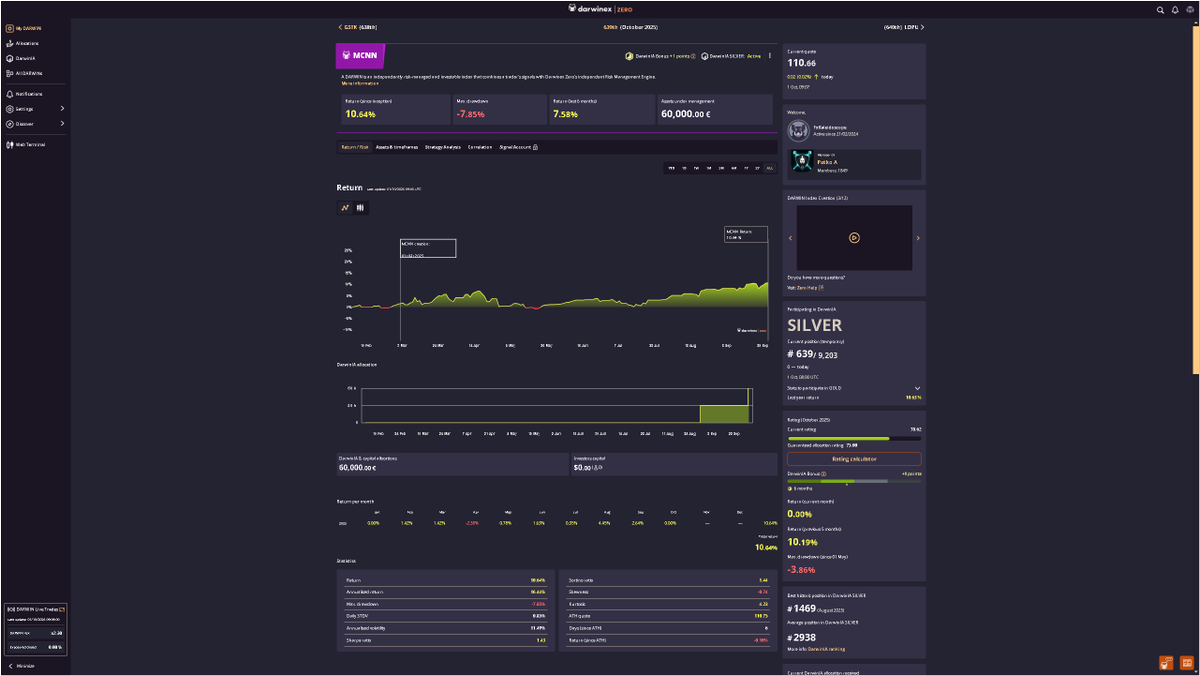Show next video in carousel
This screenshot has width=1200, height=676.
click(x=918, y=238)
